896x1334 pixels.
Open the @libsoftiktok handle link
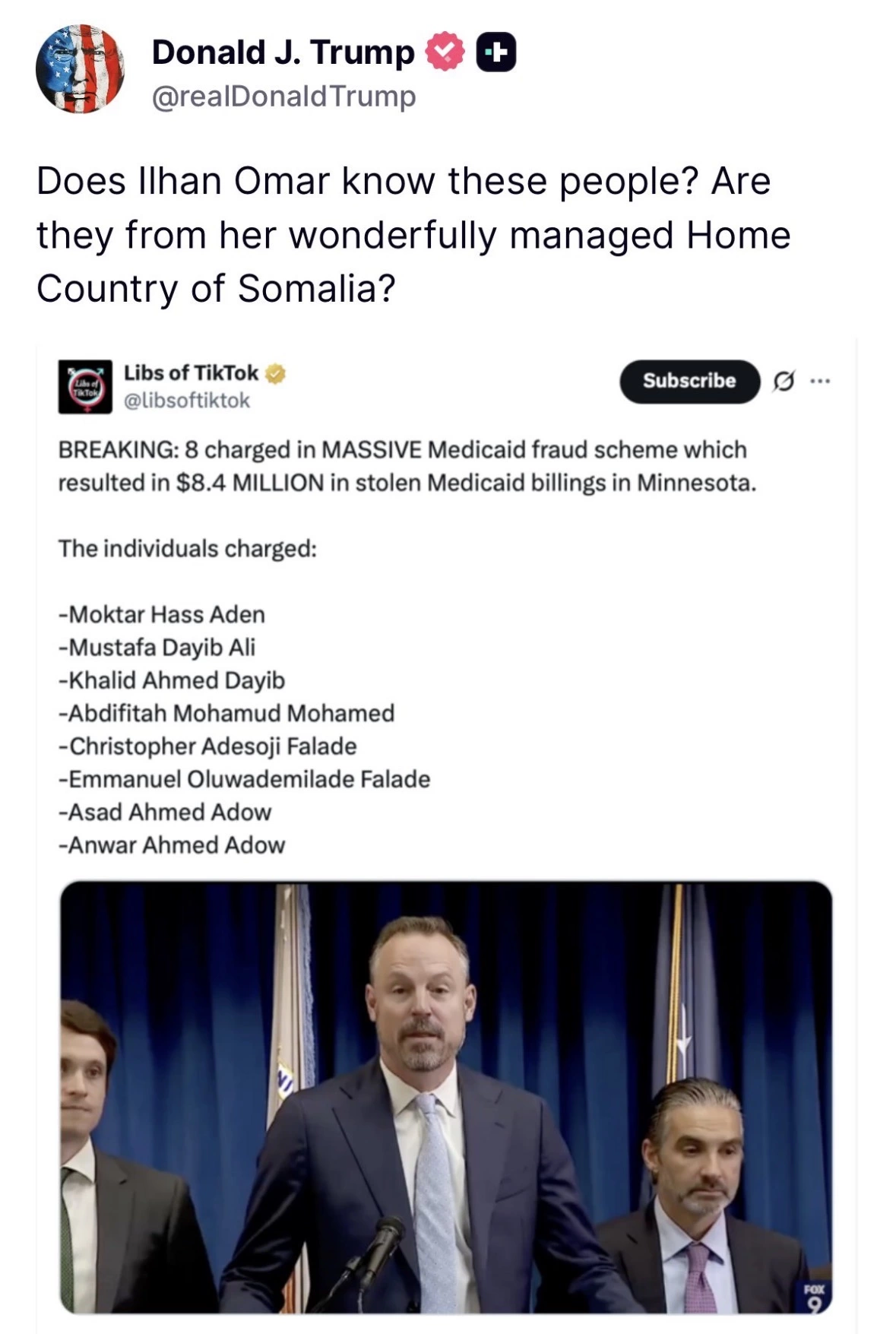tap(187, 401)
